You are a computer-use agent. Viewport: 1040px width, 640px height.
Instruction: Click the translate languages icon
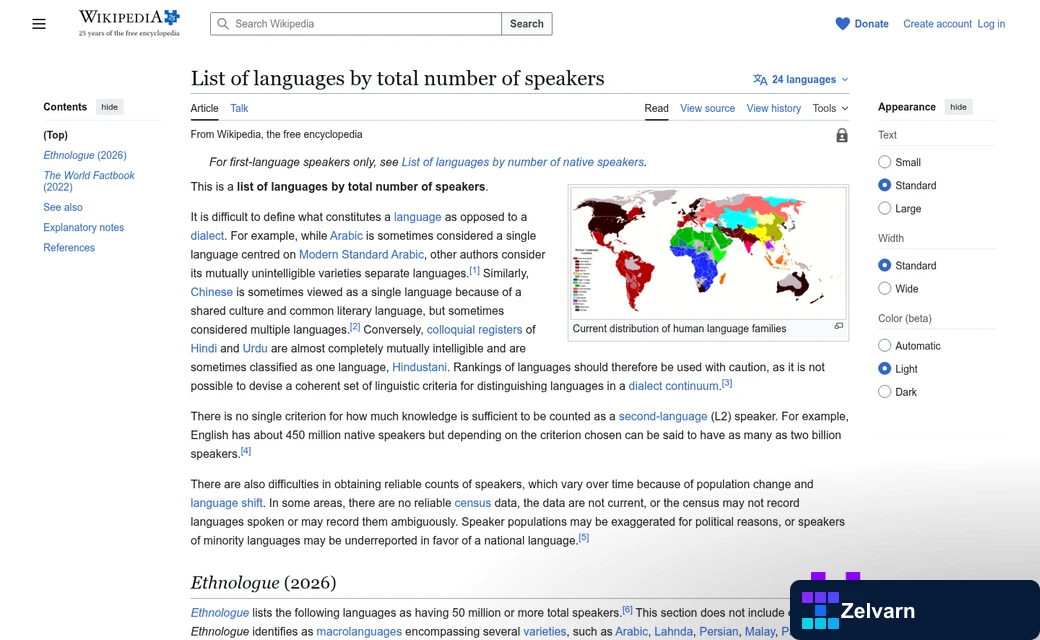[760, 80]
